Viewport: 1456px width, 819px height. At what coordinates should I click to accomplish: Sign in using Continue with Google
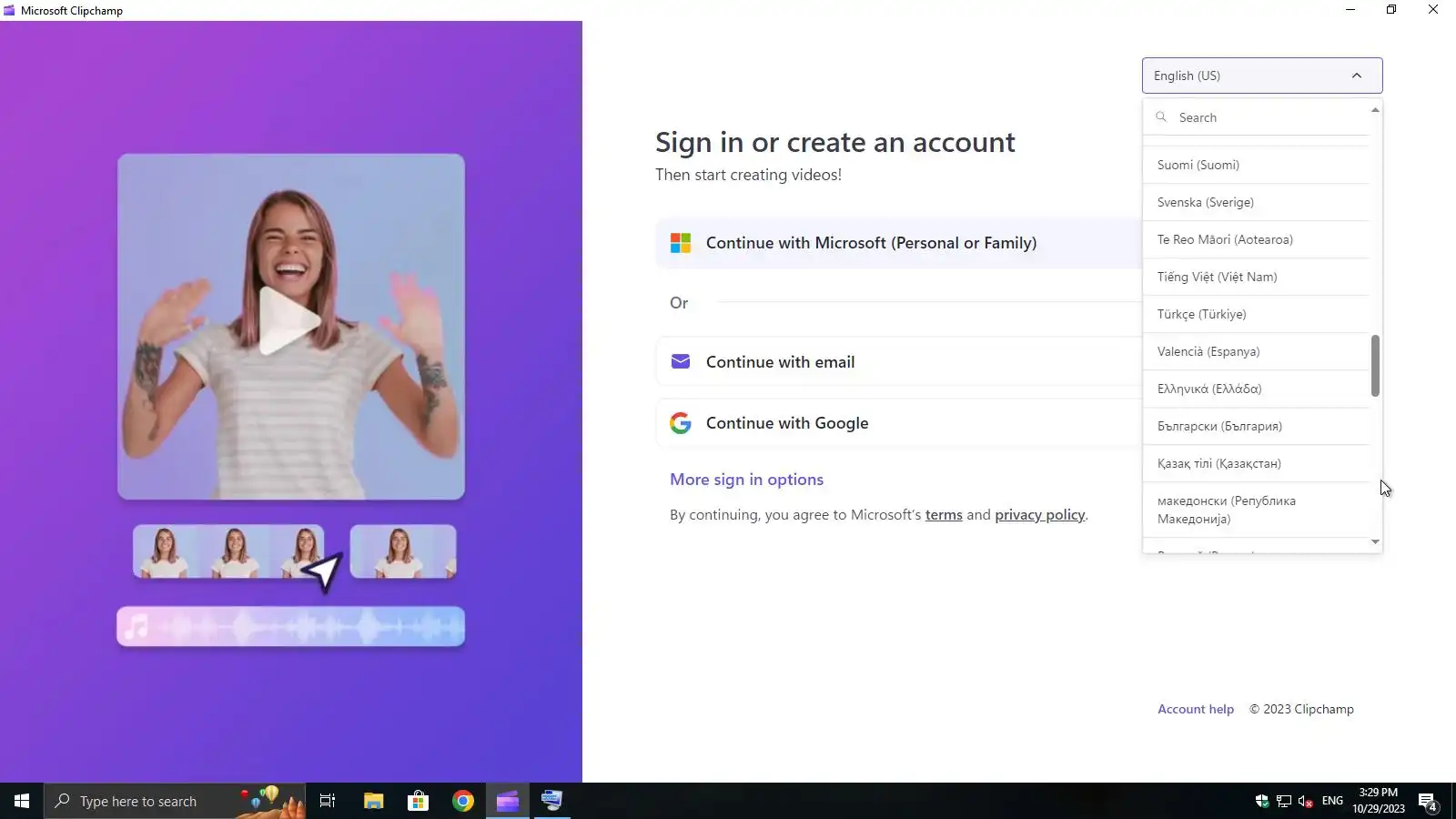898,423
